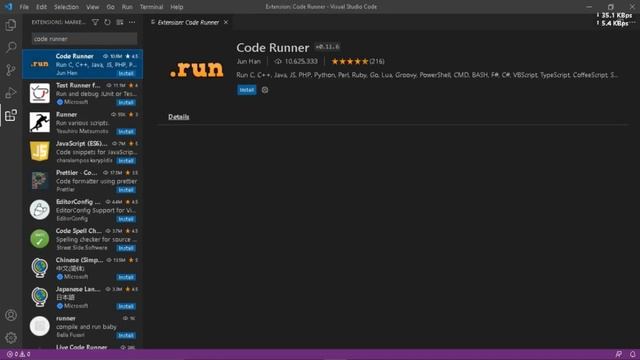The image size is (640, 360).
Task: Install the Chinese language pack
Action: click(126, 277)
